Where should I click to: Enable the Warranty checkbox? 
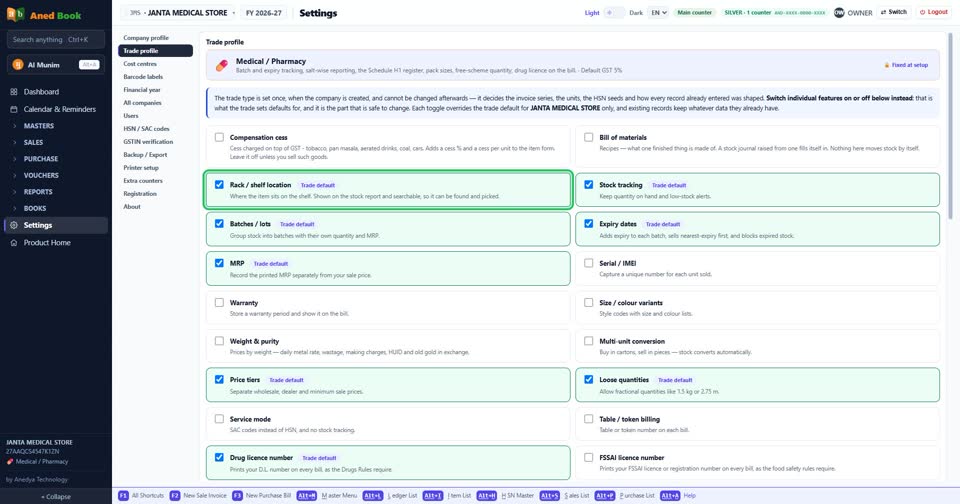[x=219, y=303]
